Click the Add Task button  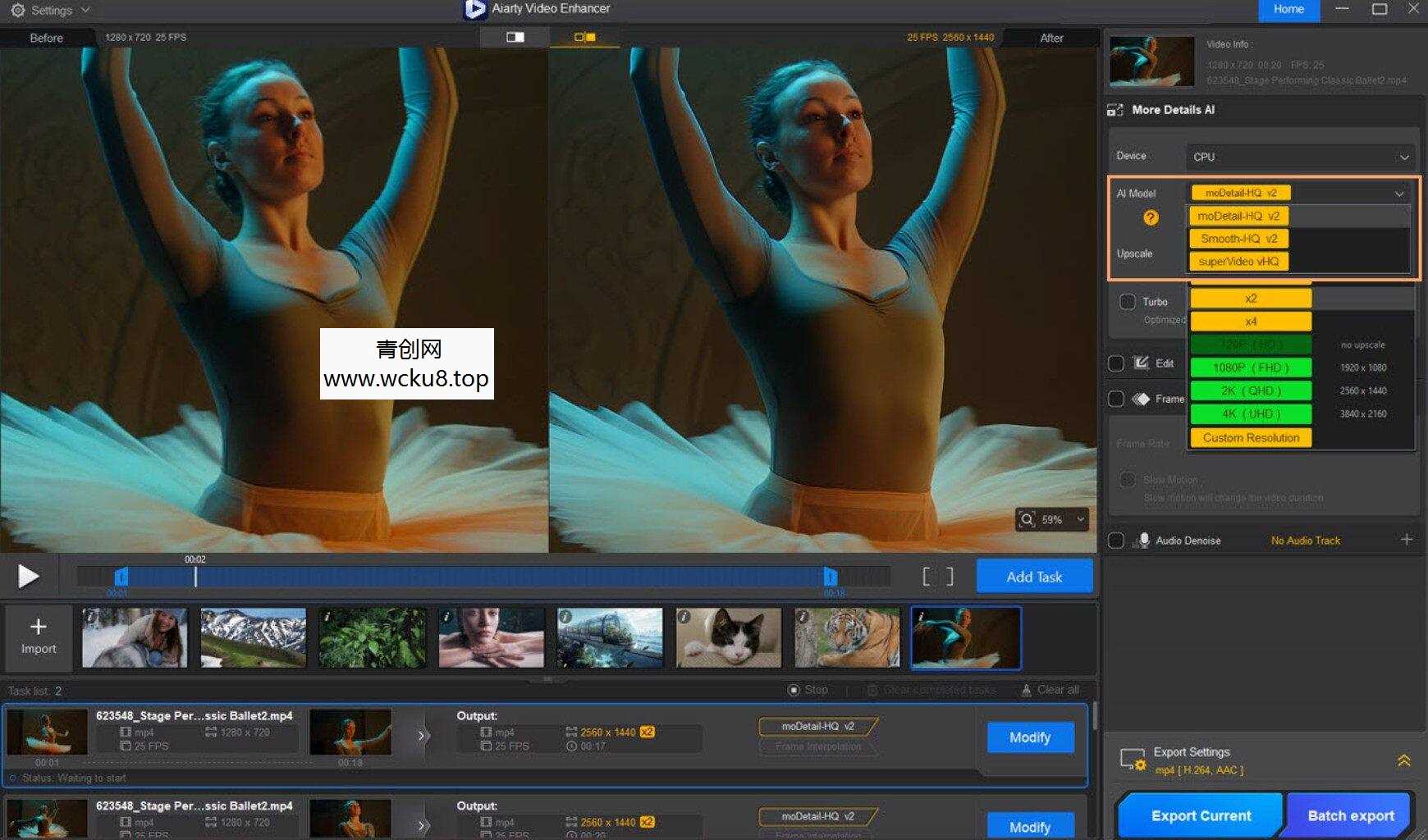point(1034,577)
